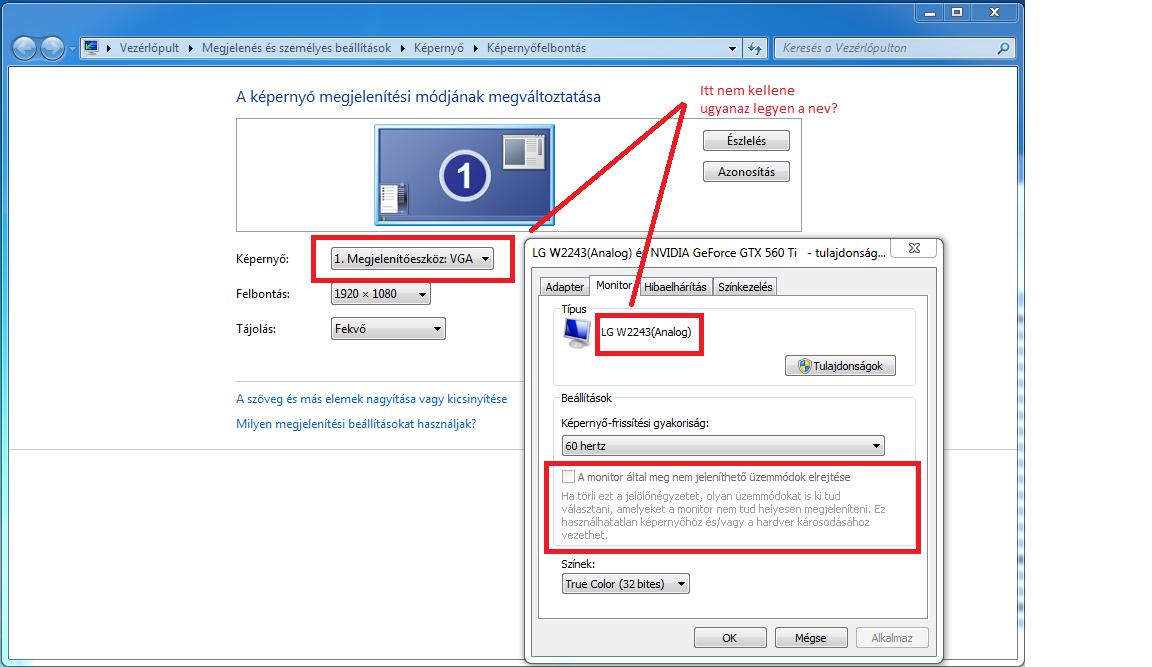The width and height of the screenshot is (1152, 667).
Task: Click the Forward navigation arrow
Action: coord(52,48)
